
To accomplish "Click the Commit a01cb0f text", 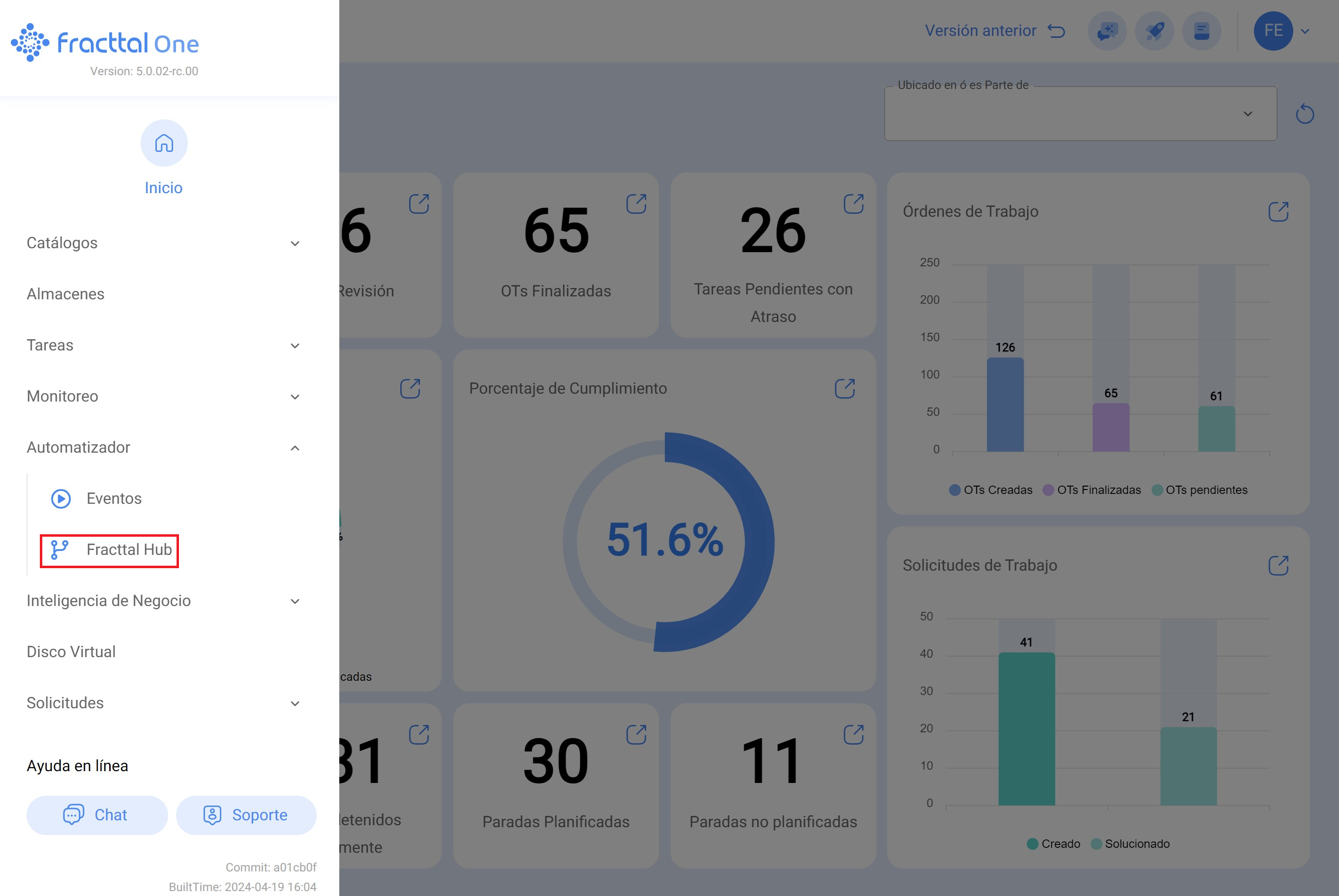I will click(x=271, y=867).
